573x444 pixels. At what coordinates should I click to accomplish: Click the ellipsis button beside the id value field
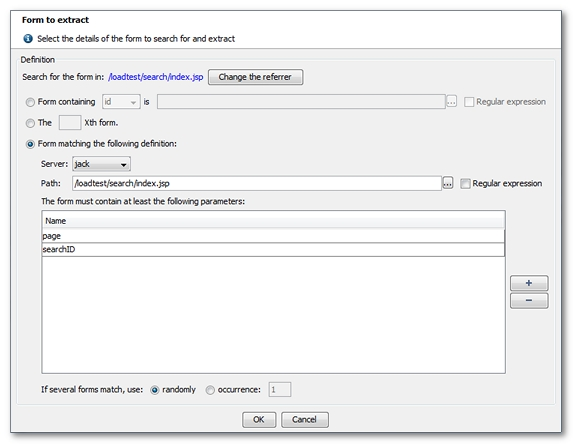tap(452, 102)
